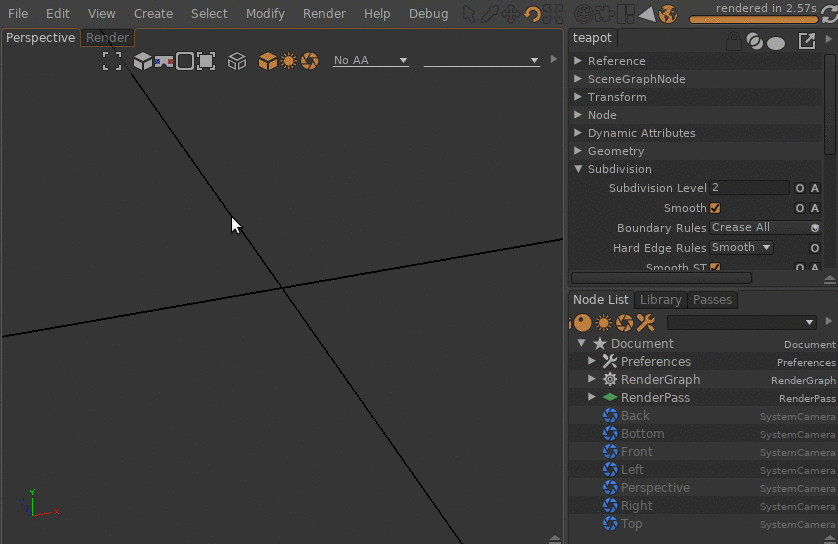
Task: Click the camera aperture icon in viewport toolbar
Action: click(310, 61)
